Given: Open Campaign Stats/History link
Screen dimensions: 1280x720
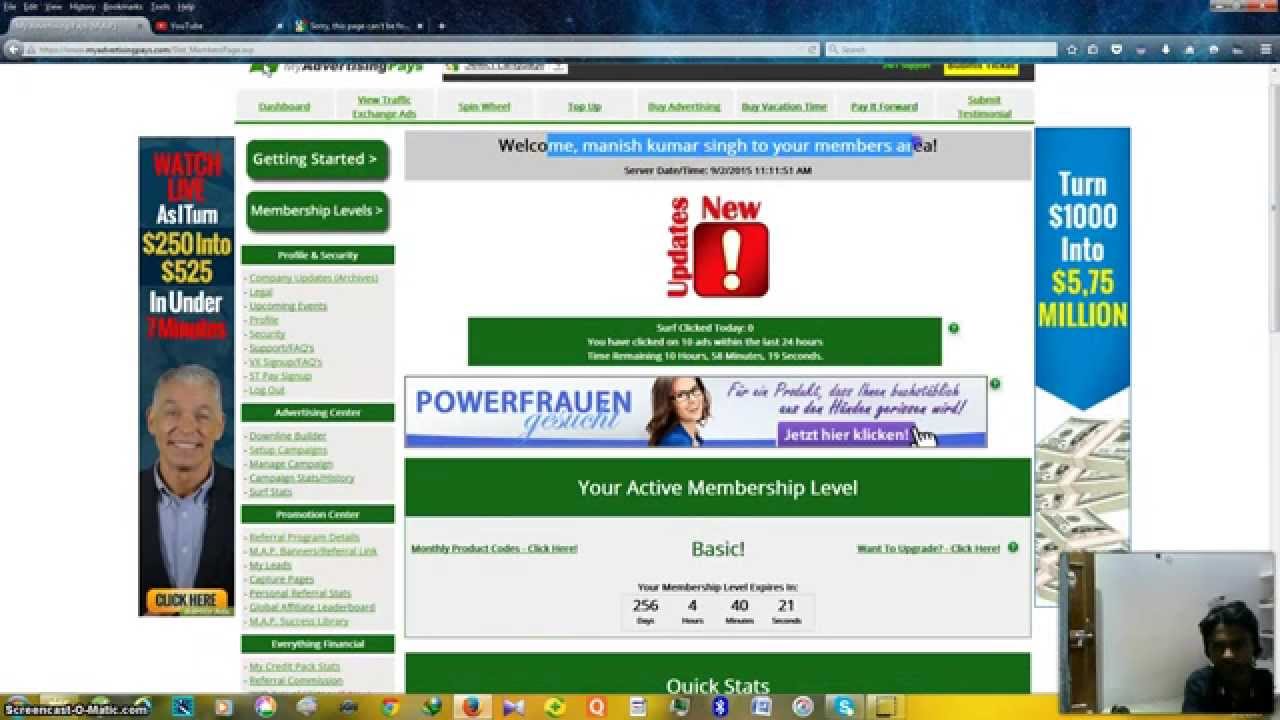Looking at the screenshot, I should (x=302, y=478).
